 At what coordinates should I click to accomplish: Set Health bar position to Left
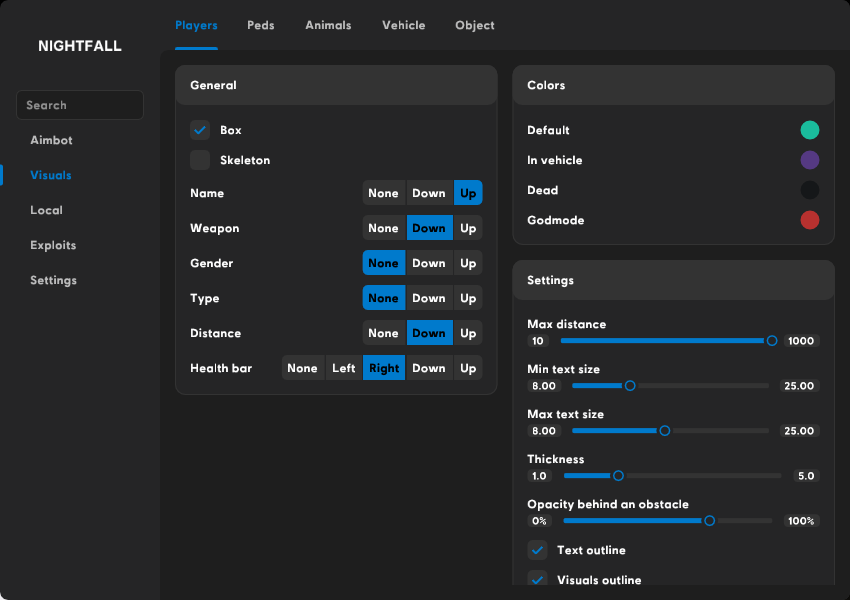(343, 368)
